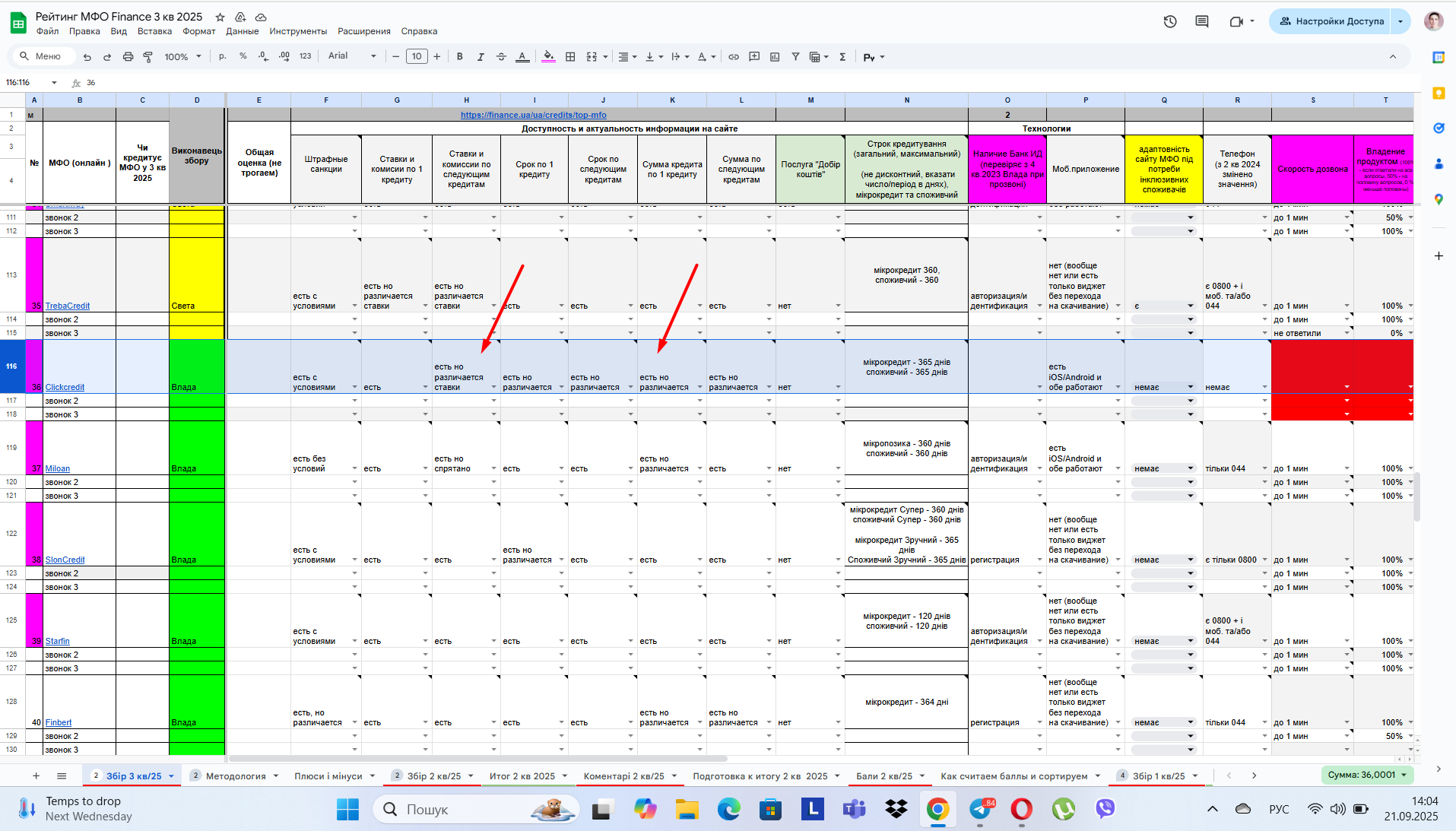Open the Данные menu

tap(242, 31)
